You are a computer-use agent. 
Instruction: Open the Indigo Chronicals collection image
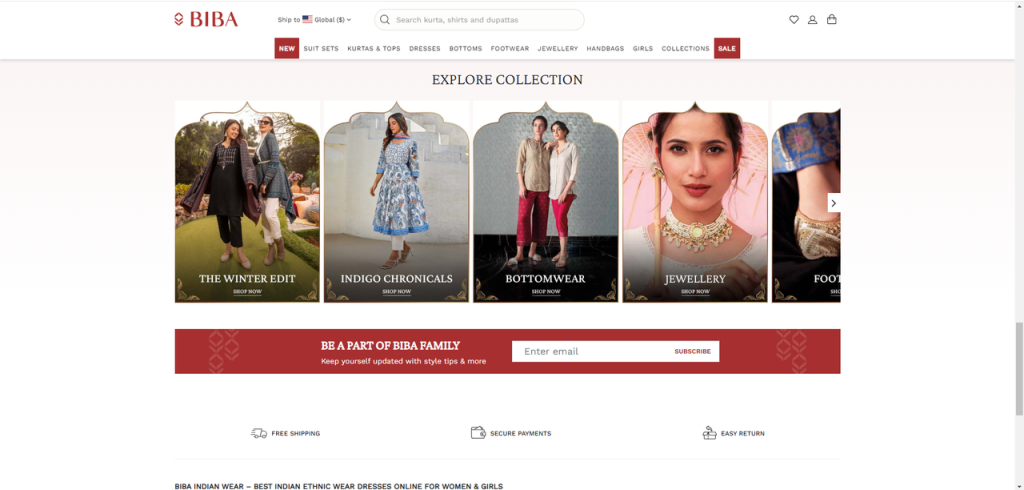[396, 202]
